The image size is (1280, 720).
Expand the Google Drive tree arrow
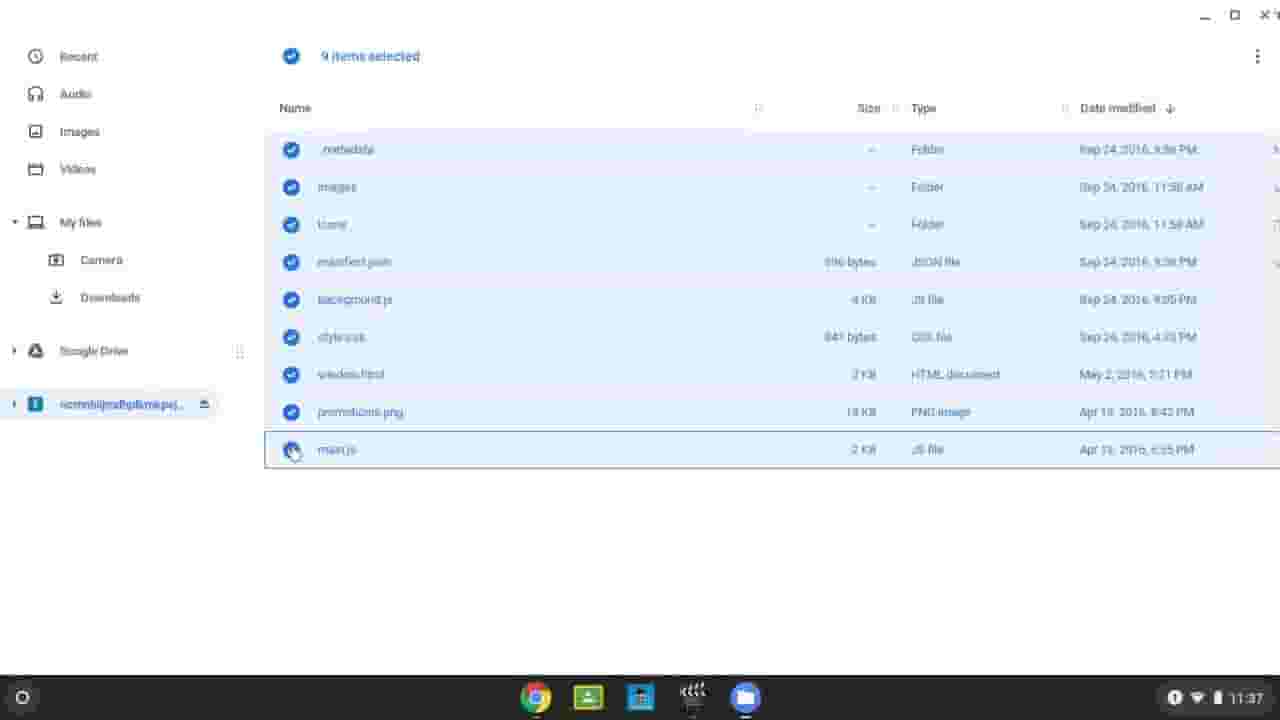coord(14,351)
